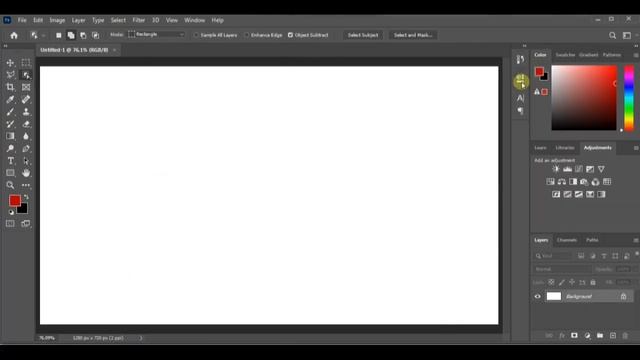
Task: Choose Subtract from selection mode
Action: [83, 36]
